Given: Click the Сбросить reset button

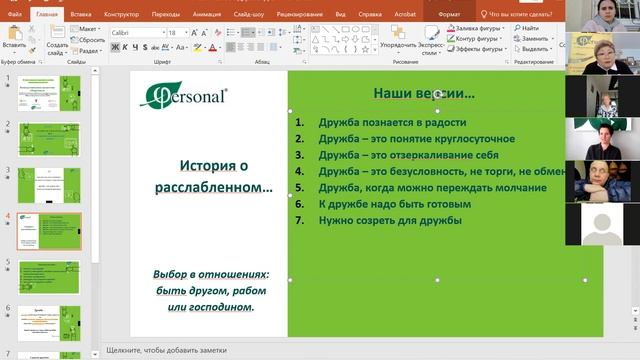Looking at the screenshot, I should tap(87, 40).
